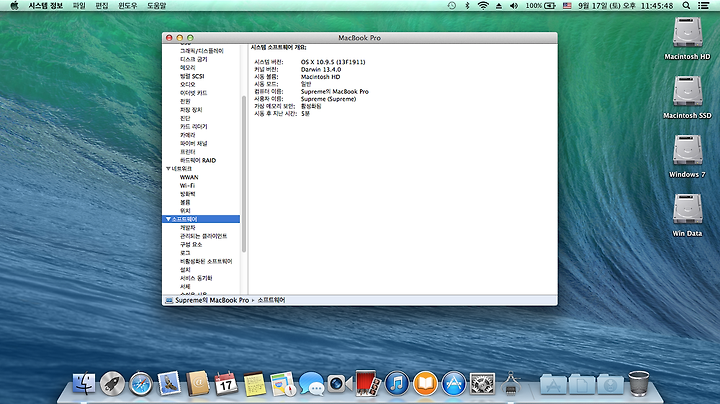
Task: Select 비활성화된 소프트웨어 in sidebar
Action: [206, 261]
